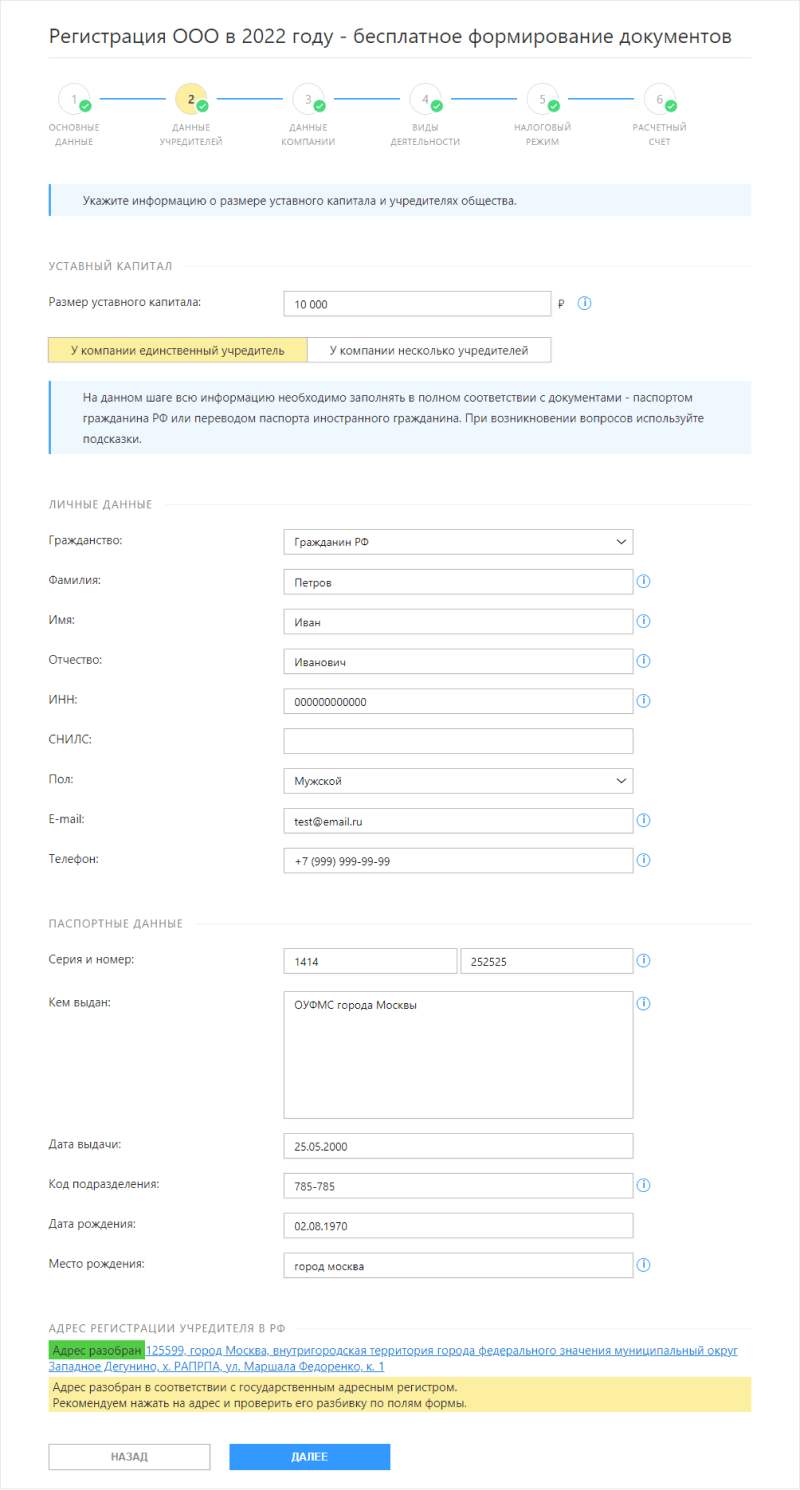The image size is (800, 1490).
Task: Show info tooltip for ИНН field
Action: click(x=644, y=700)
